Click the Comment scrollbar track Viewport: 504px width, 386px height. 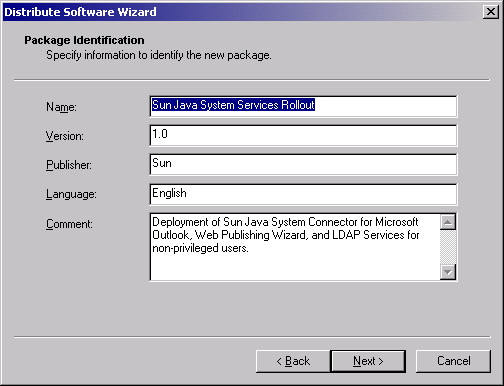click(x=448, y=247)
